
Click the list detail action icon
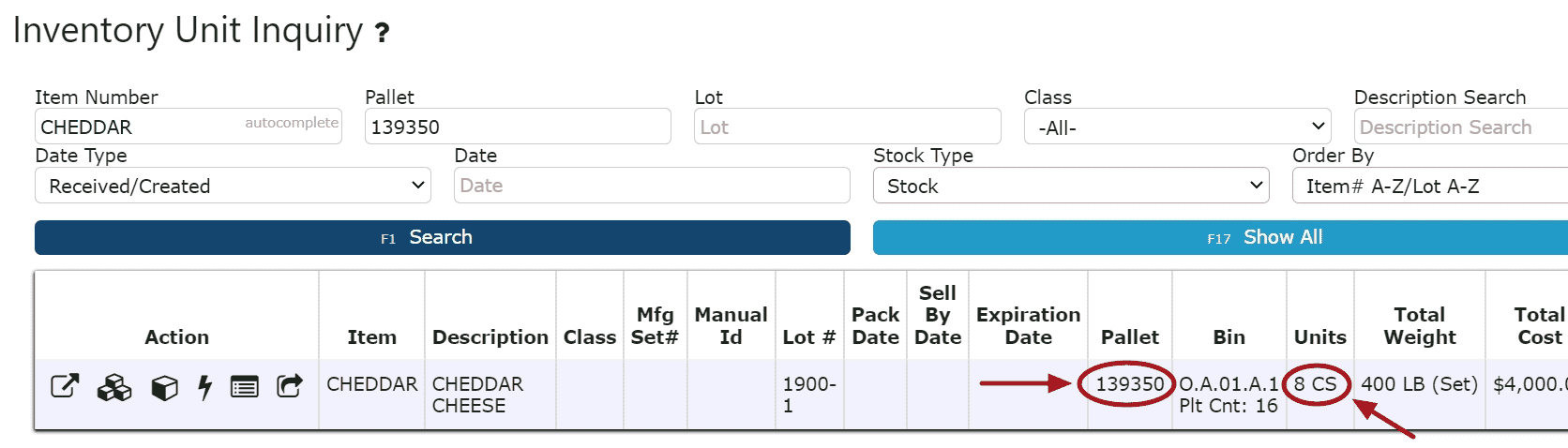coord(245,386)
